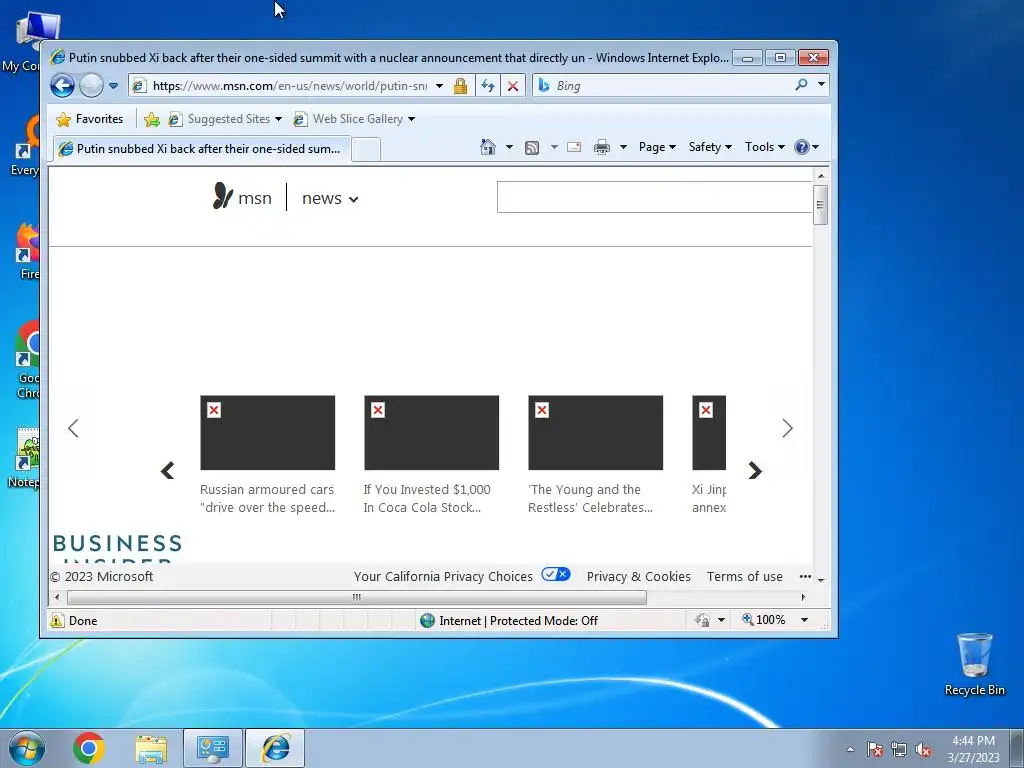
Task: Click the Print icon
Action: click(x=601, y=147)
